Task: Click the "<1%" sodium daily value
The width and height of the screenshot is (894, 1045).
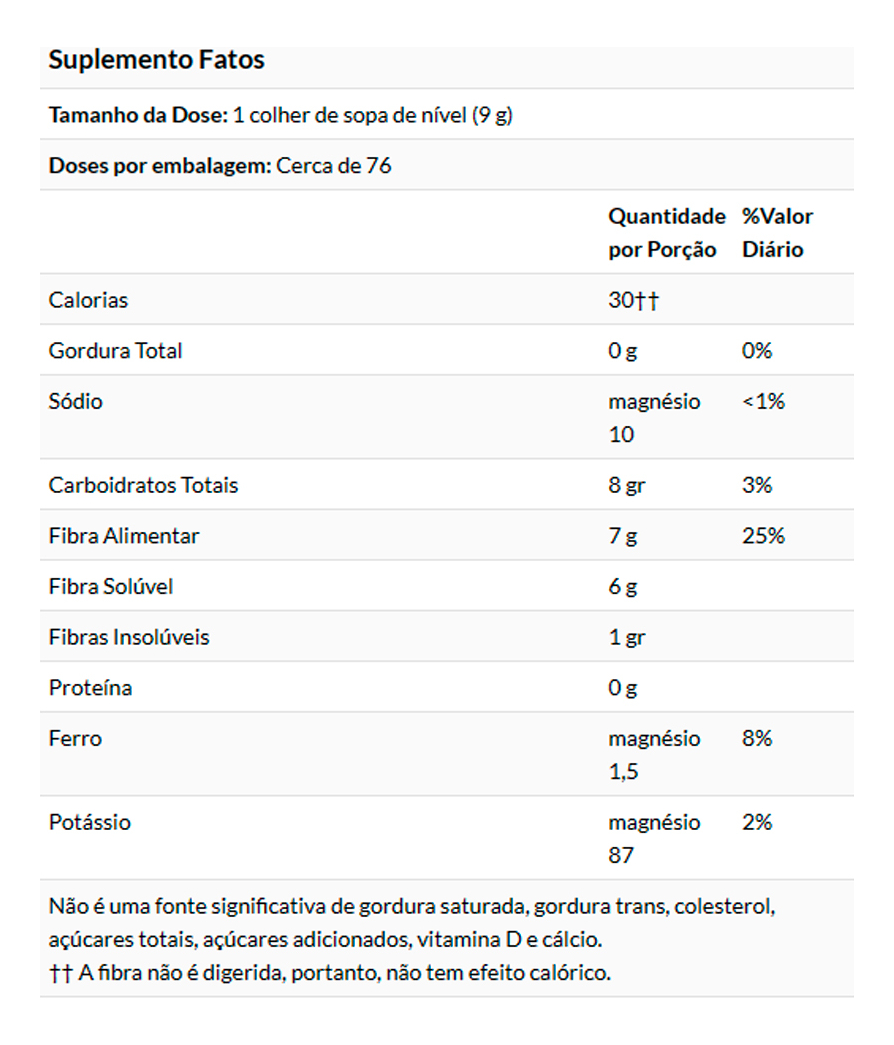Action: coord(763,402)
